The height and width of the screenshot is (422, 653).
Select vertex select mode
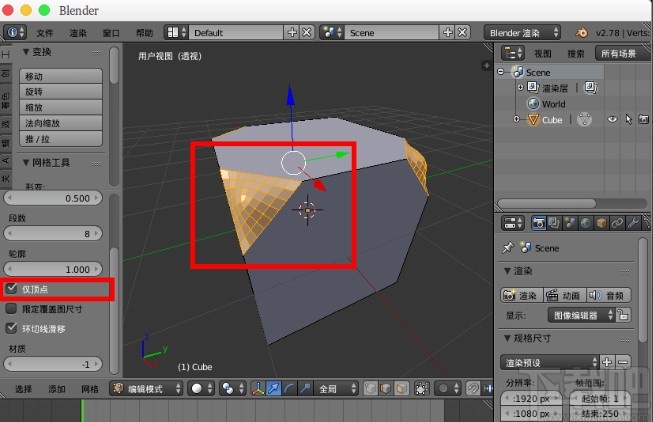pos(370,389)
